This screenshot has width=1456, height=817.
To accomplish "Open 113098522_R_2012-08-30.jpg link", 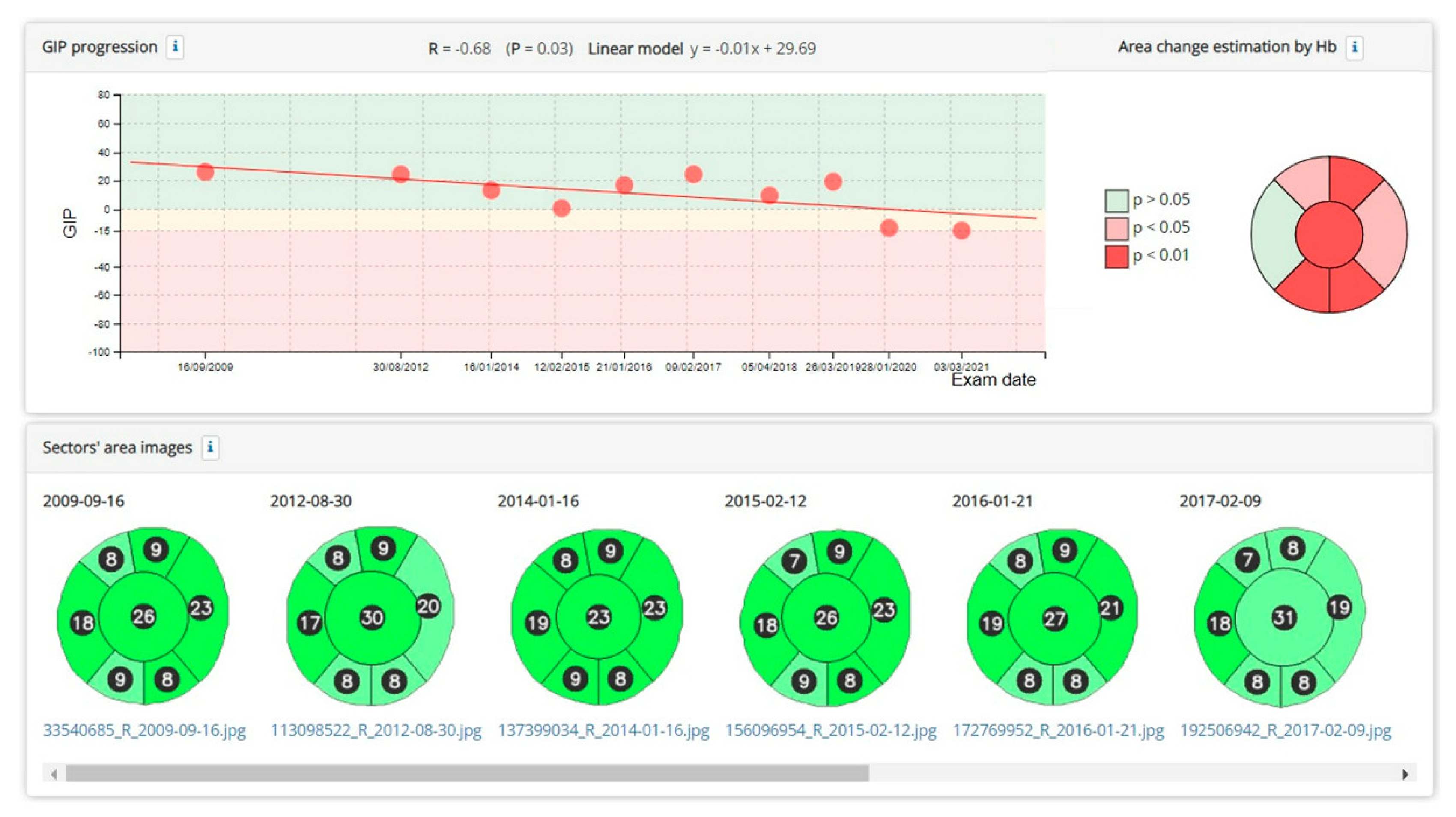I will (x=376, y=730).
